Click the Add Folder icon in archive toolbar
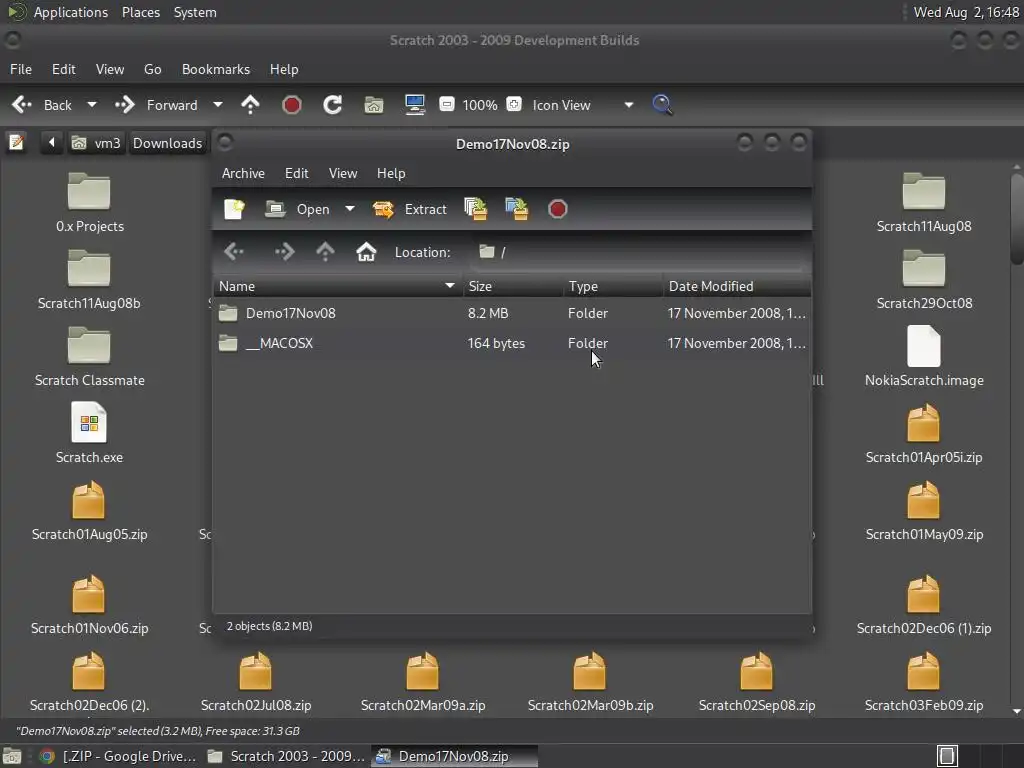Image resolution: width=1024 pixels, height=768 pixels. 517,209
